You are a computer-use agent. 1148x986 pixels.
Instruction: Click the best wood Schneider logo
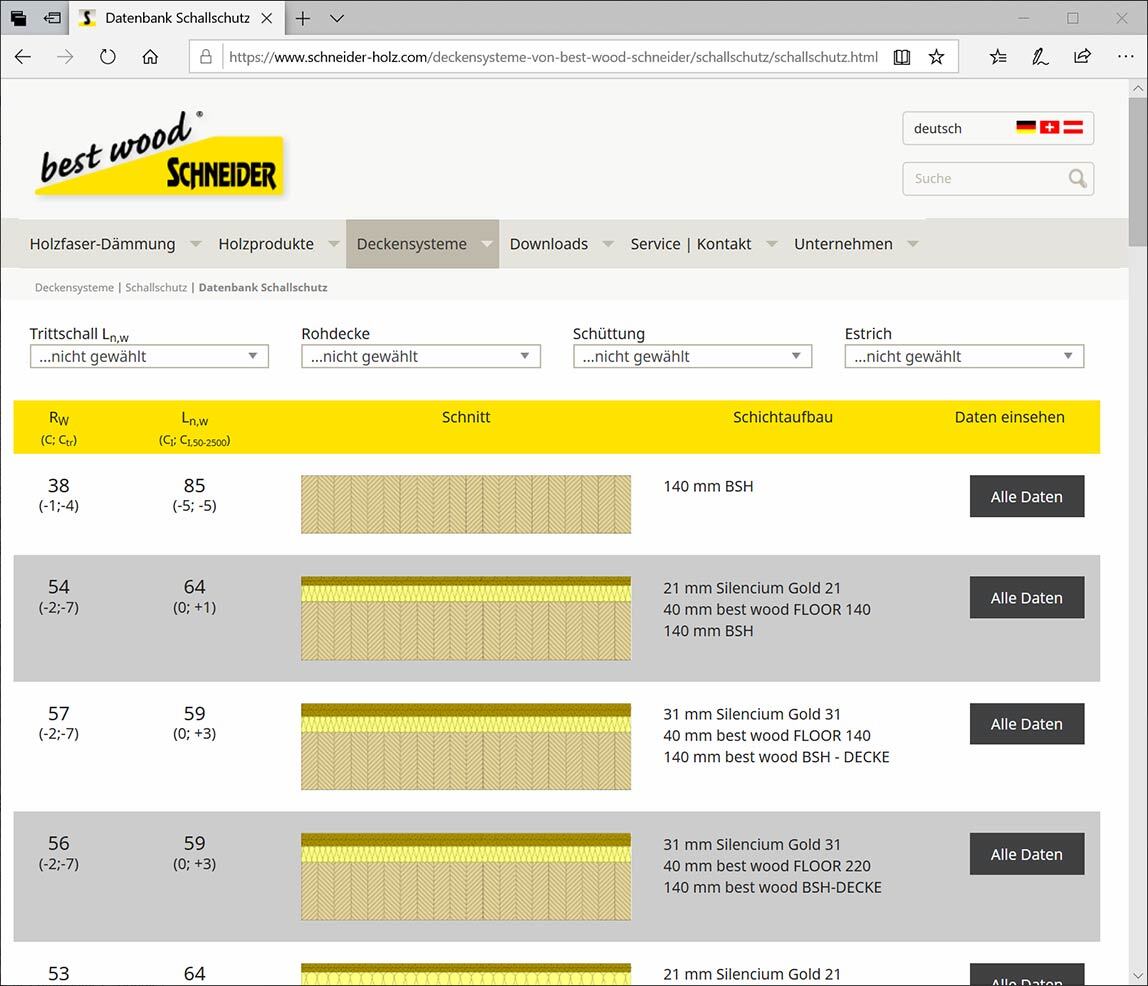click(159, 152)
